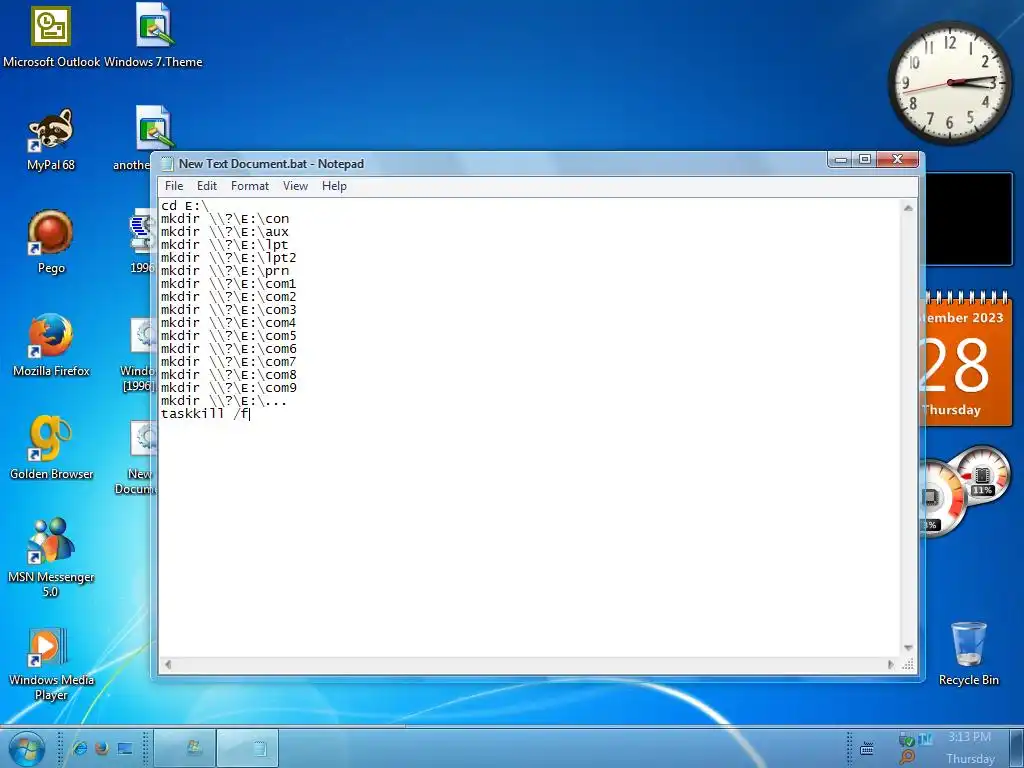Click the line 'mkdir \\?\E:\lpt2'

click(x=229, y=257)
